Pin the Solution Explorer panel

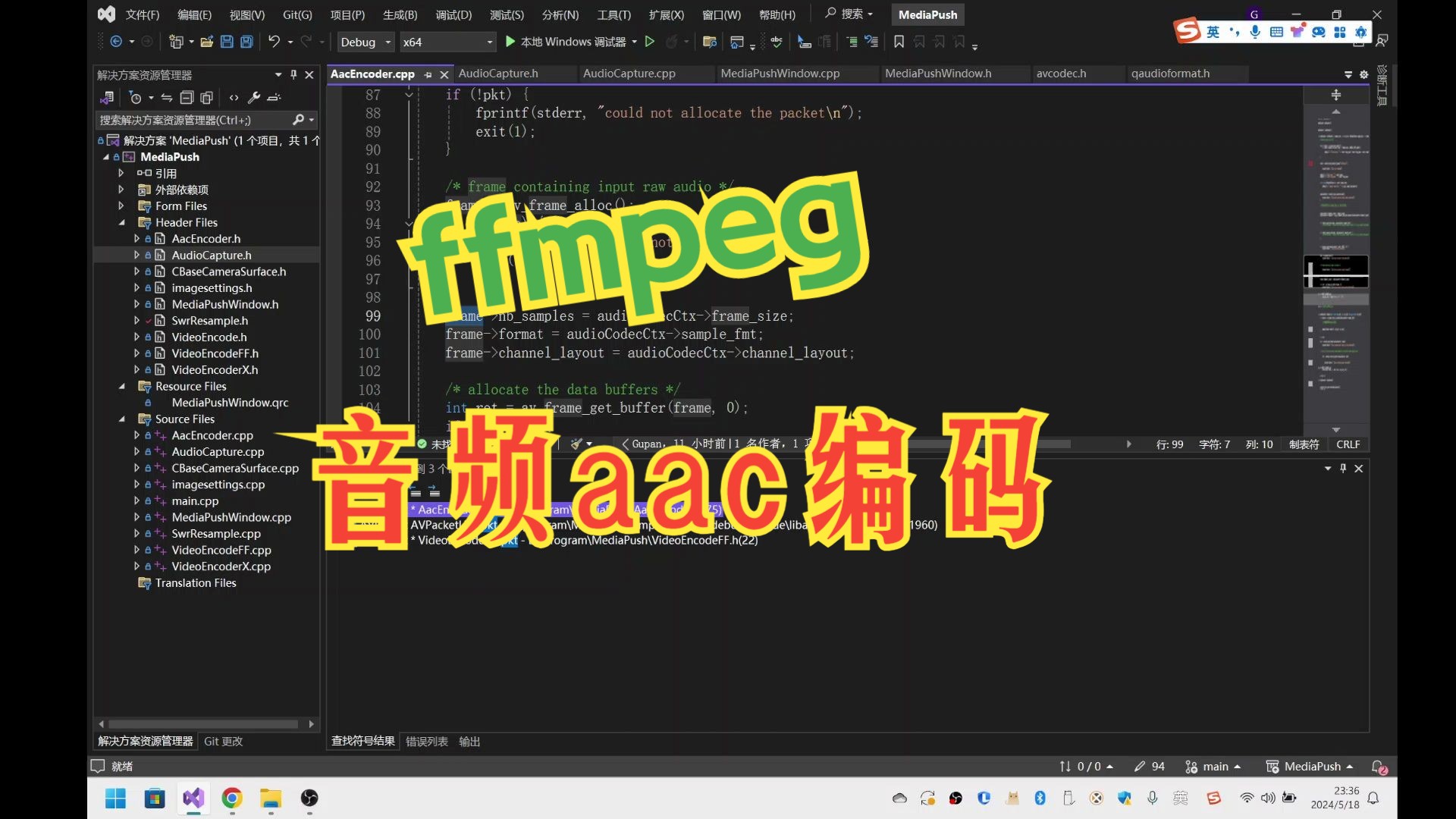(293, 74)
